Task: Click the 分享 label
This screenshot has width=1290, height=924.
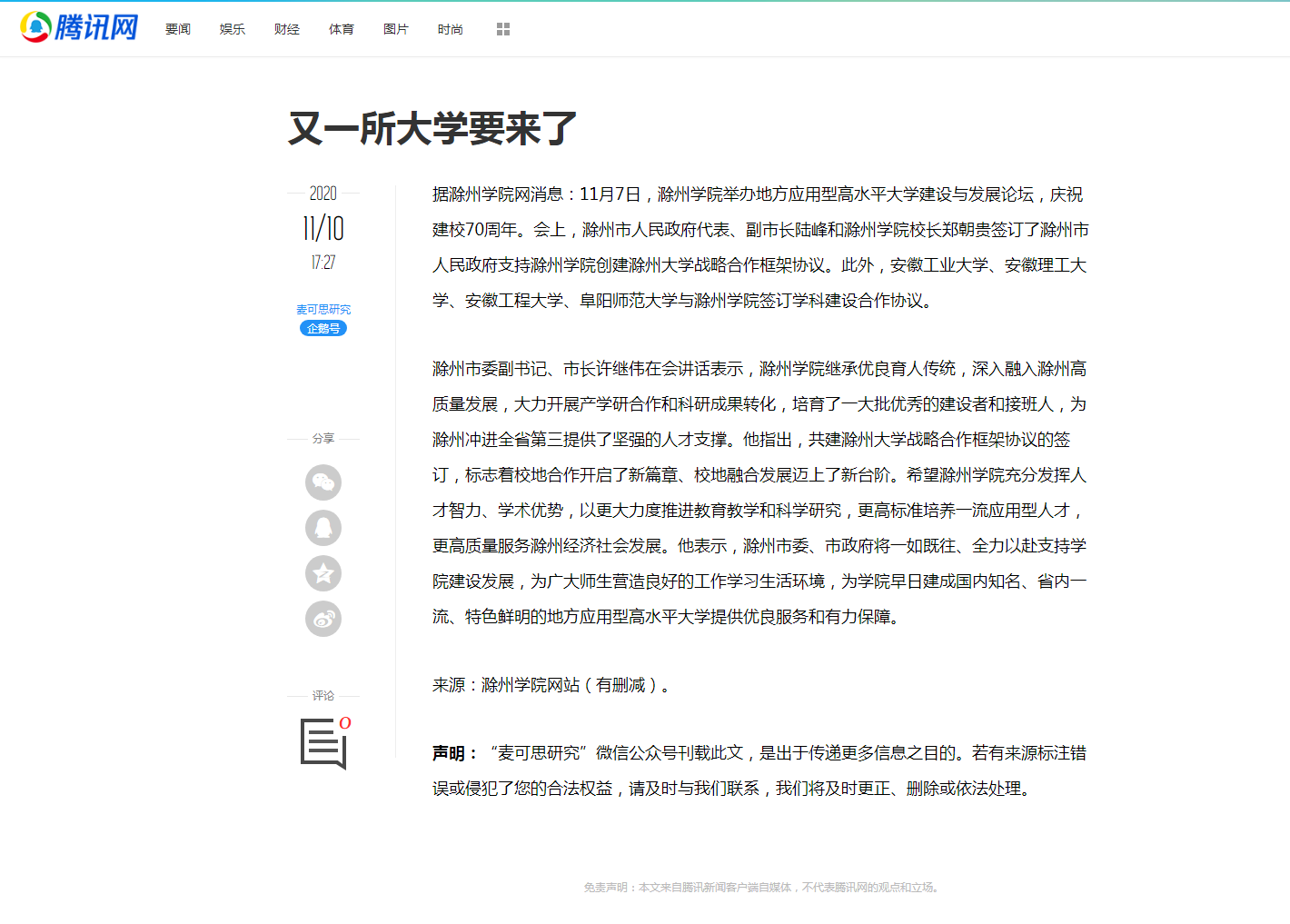Action: [323, 439]
